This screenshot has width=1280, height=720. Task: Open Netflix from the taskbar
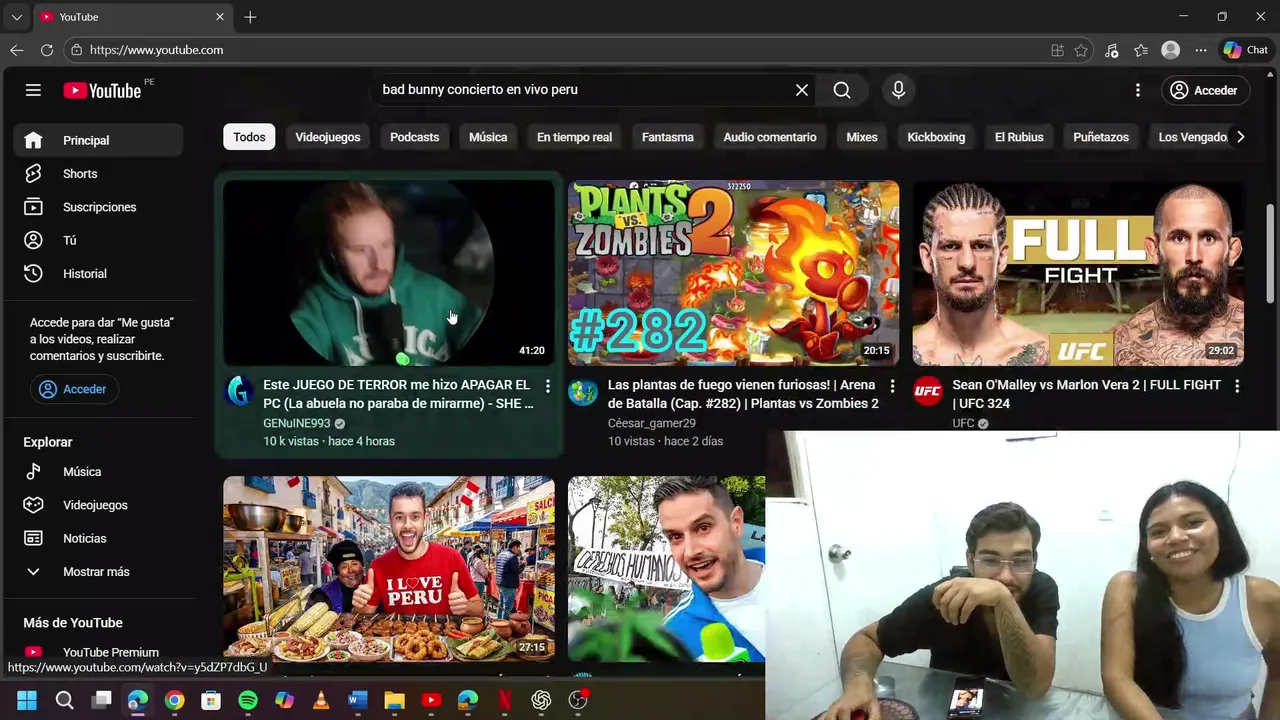tap(505, 701)
